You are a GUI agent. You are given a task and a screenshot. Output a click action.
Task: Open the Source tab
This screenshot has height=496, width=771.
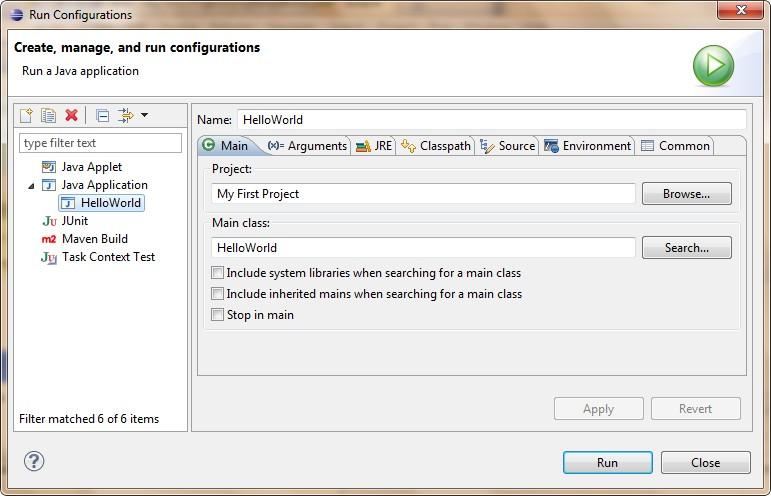[x=507, y=146]
